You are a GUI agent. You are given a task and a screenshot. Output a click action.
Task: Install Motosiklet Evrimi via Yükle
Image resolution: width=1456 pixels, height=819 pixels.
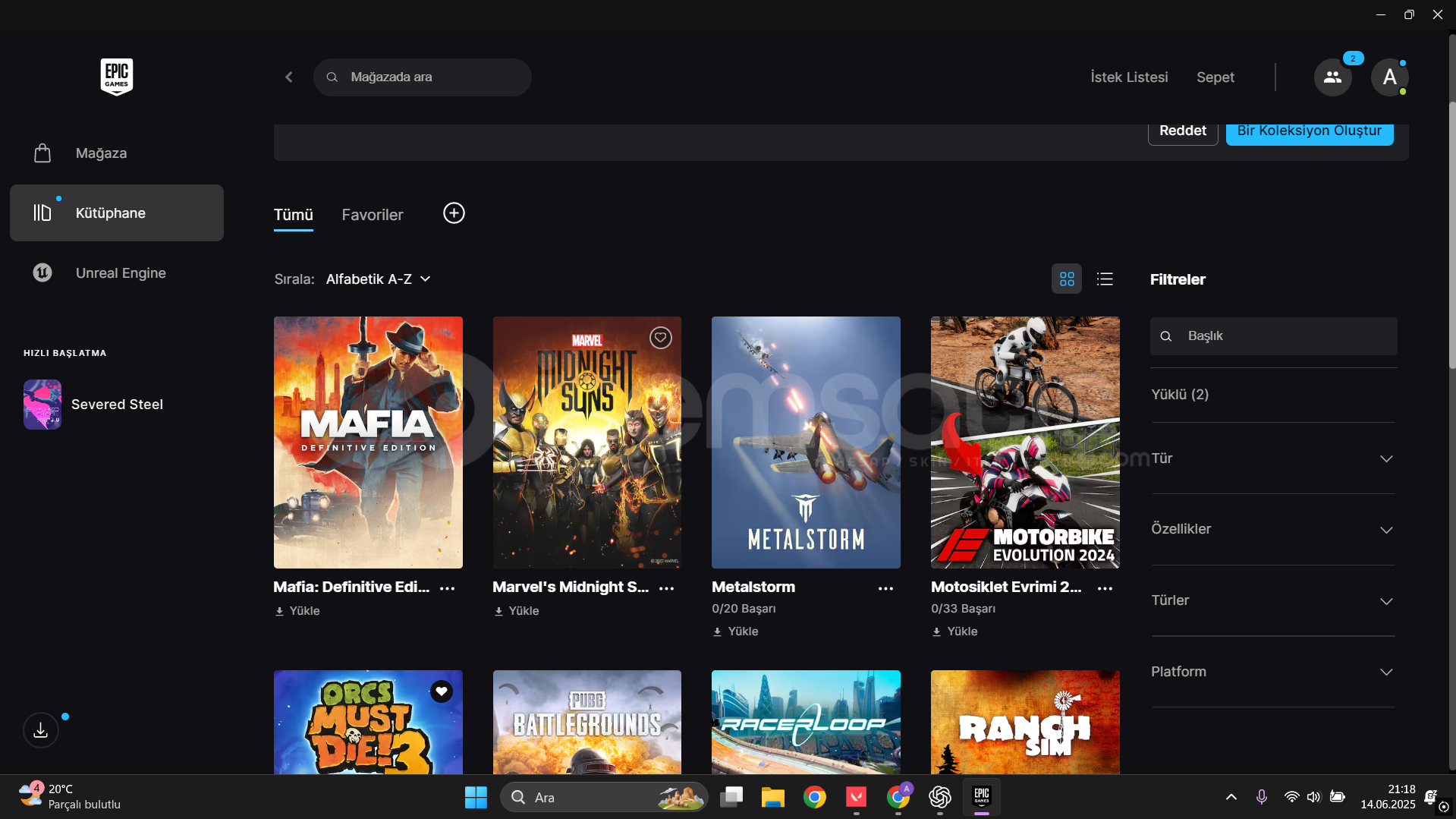pyautogui.click(x=955, y=632)
